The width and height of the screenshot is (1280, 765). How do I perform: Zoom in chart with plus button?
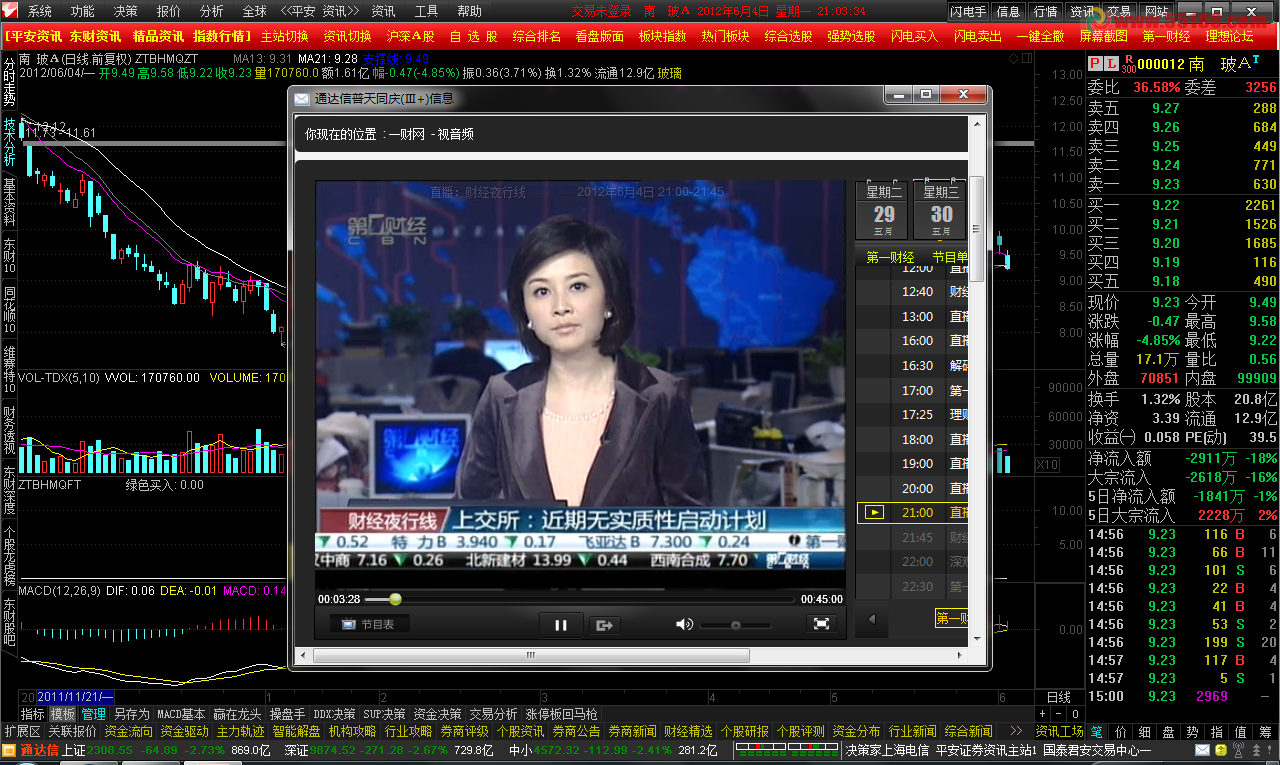pyautogui.click(x=1042, y=714)
